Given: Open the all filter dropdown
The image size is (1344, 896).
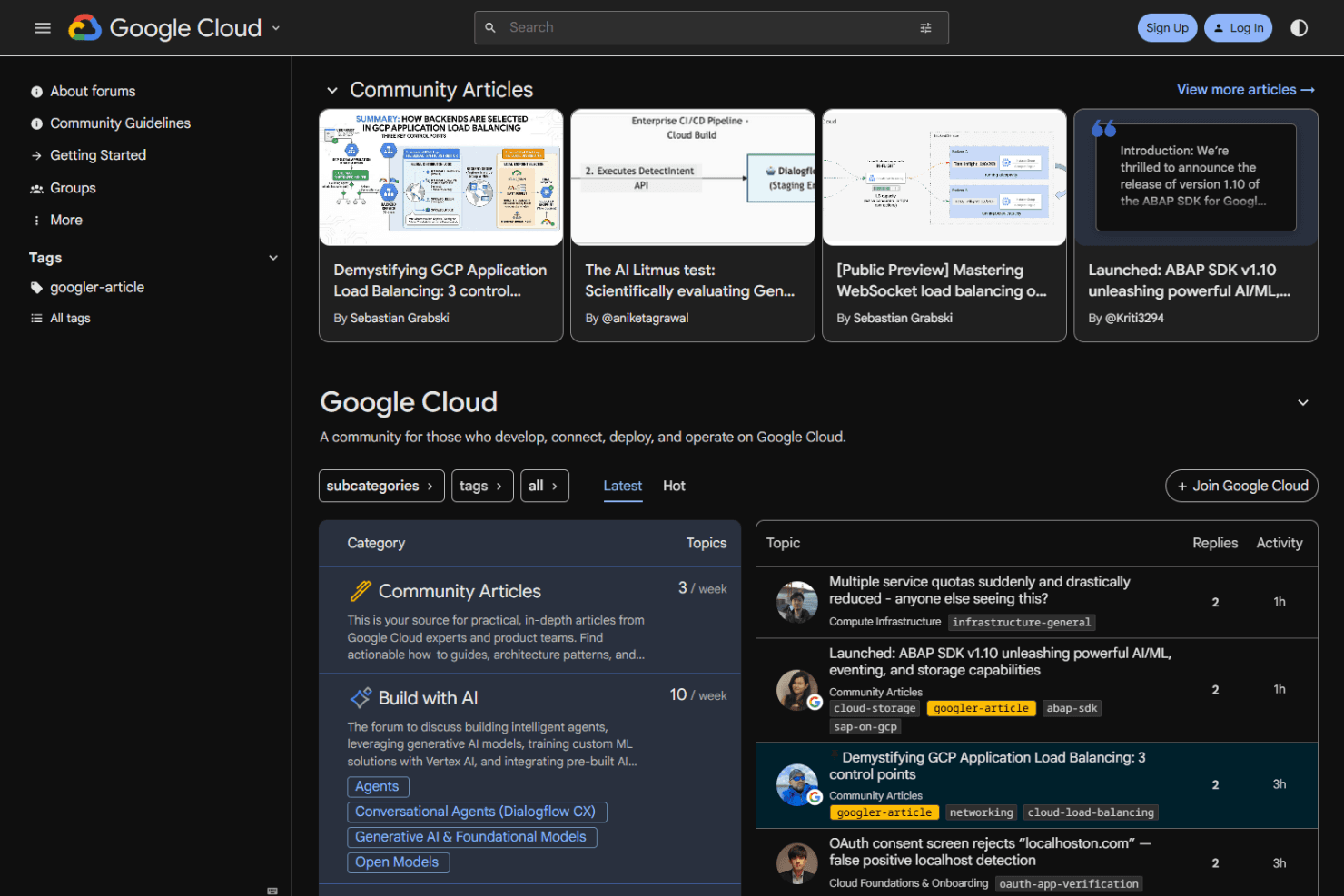Looking at the screenshot, I should (545, 486).
